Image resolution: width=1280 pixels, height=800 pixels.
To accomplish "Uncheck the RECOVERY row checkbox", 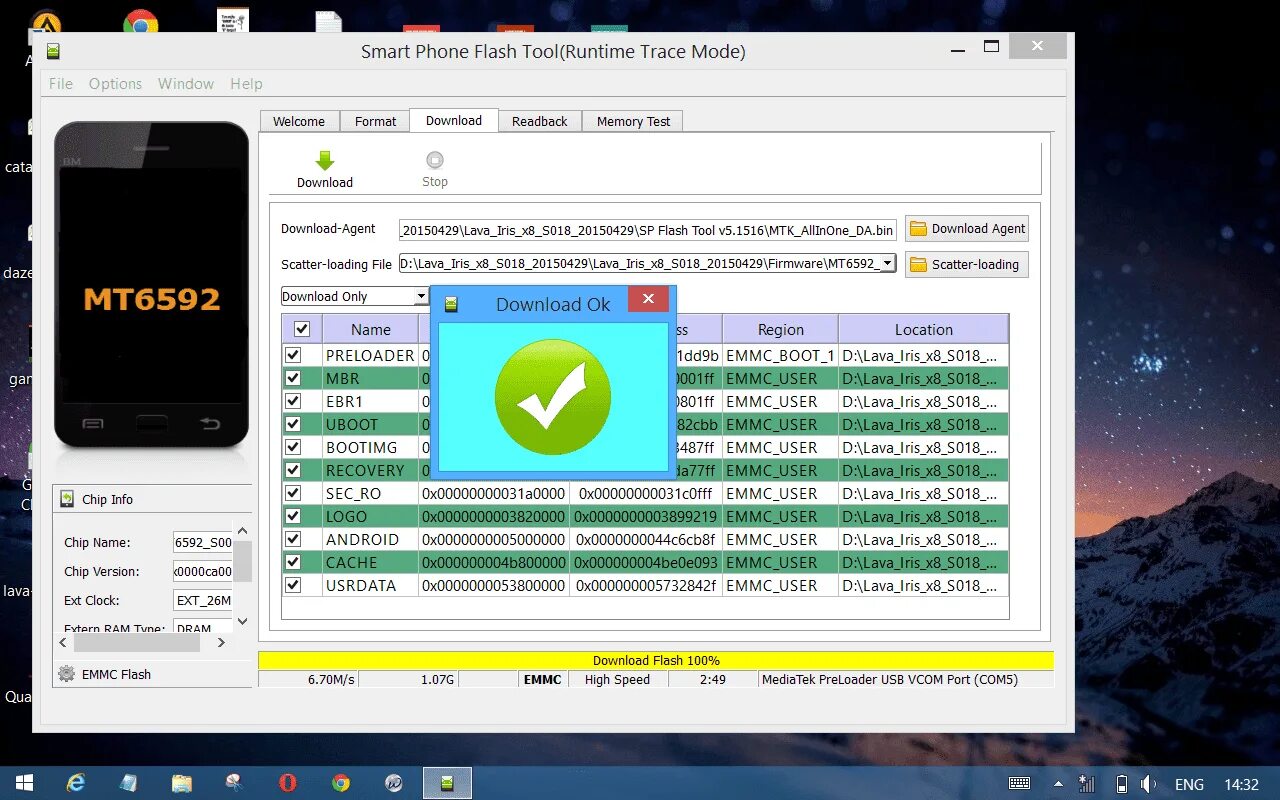I will pos(293,470).
